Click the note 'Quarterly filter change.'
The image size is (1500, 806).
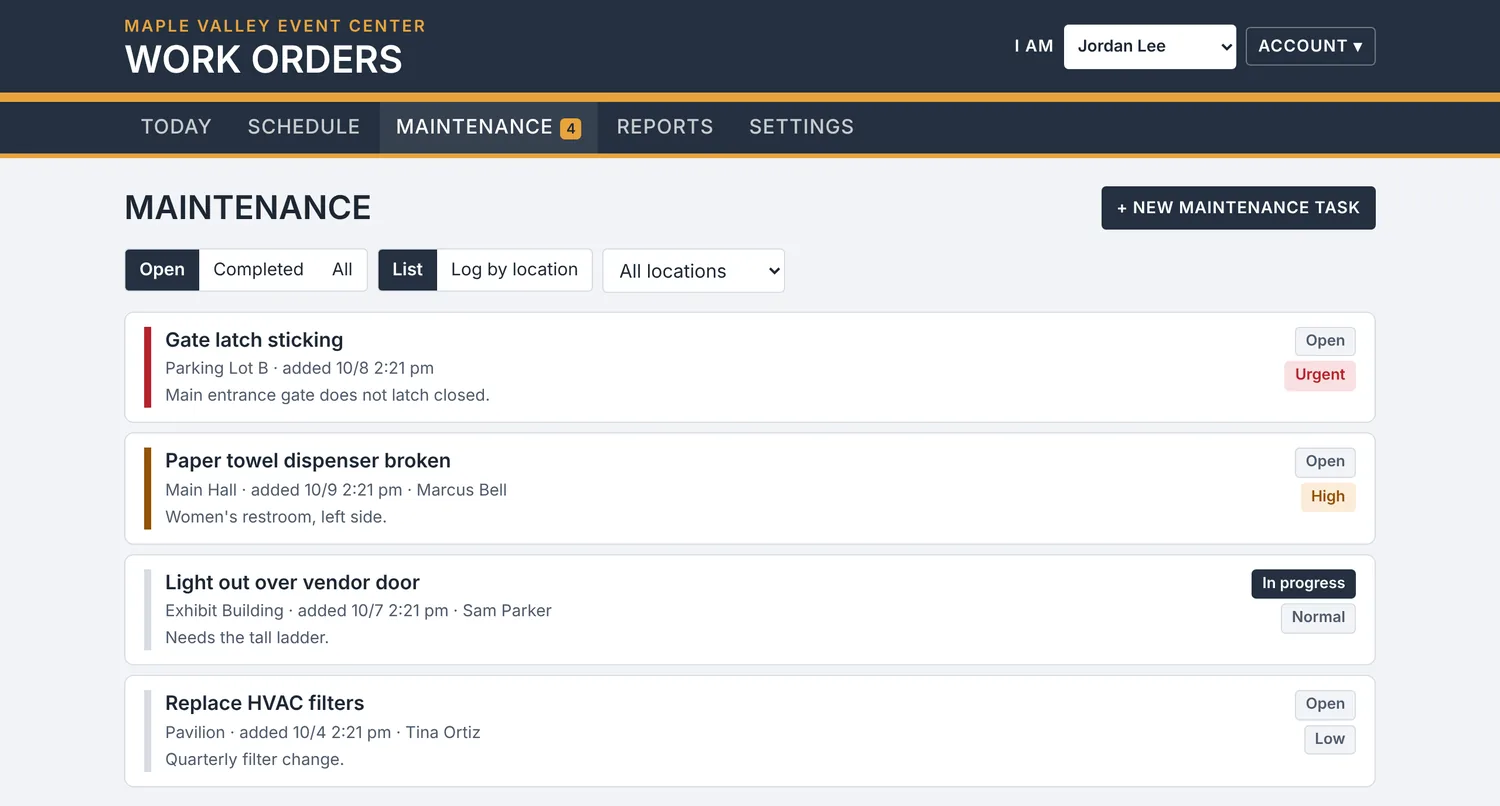pos(254,760)
